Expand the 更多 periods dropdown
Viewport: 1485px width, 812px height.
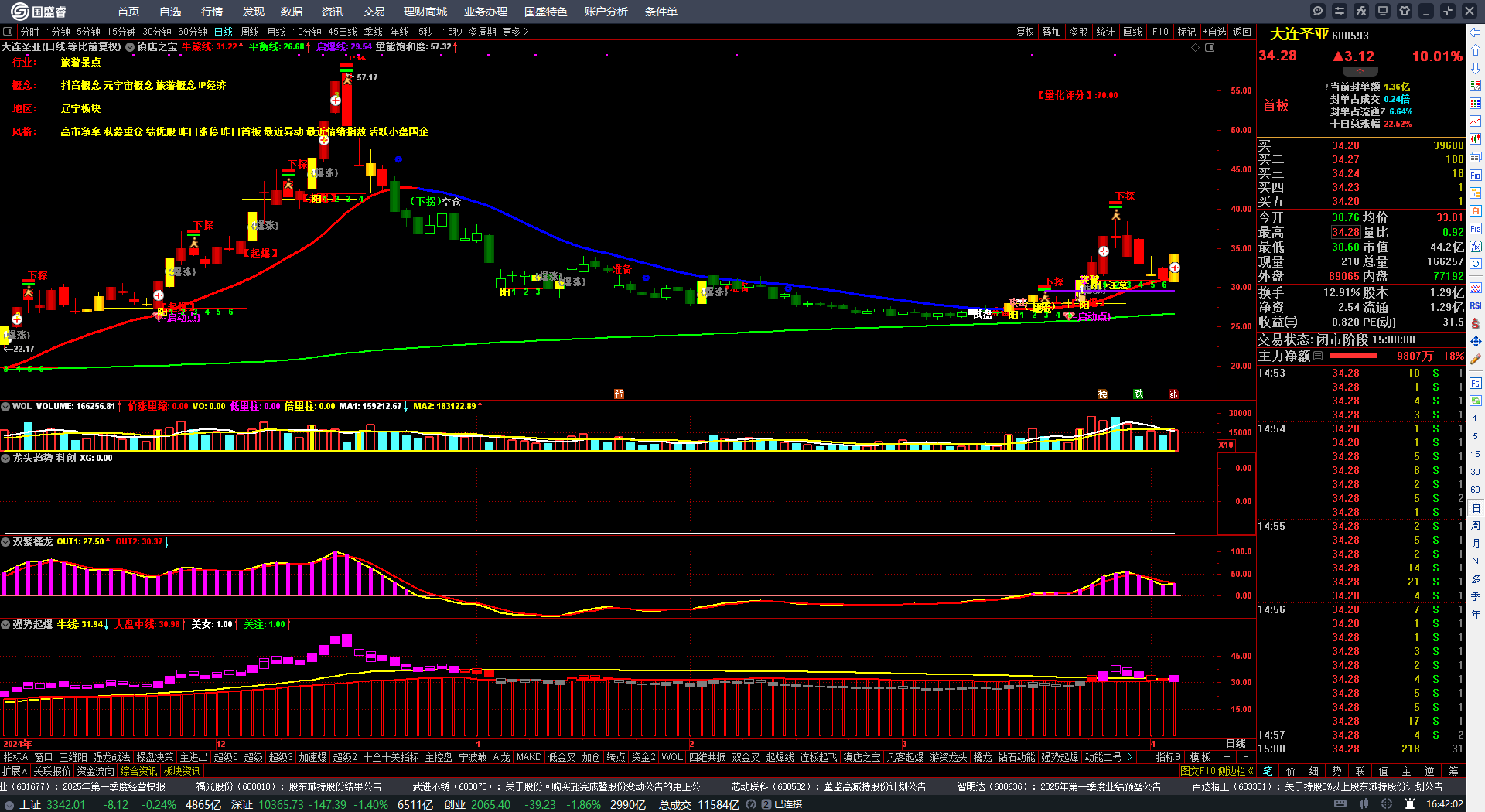tap(515, 32)
